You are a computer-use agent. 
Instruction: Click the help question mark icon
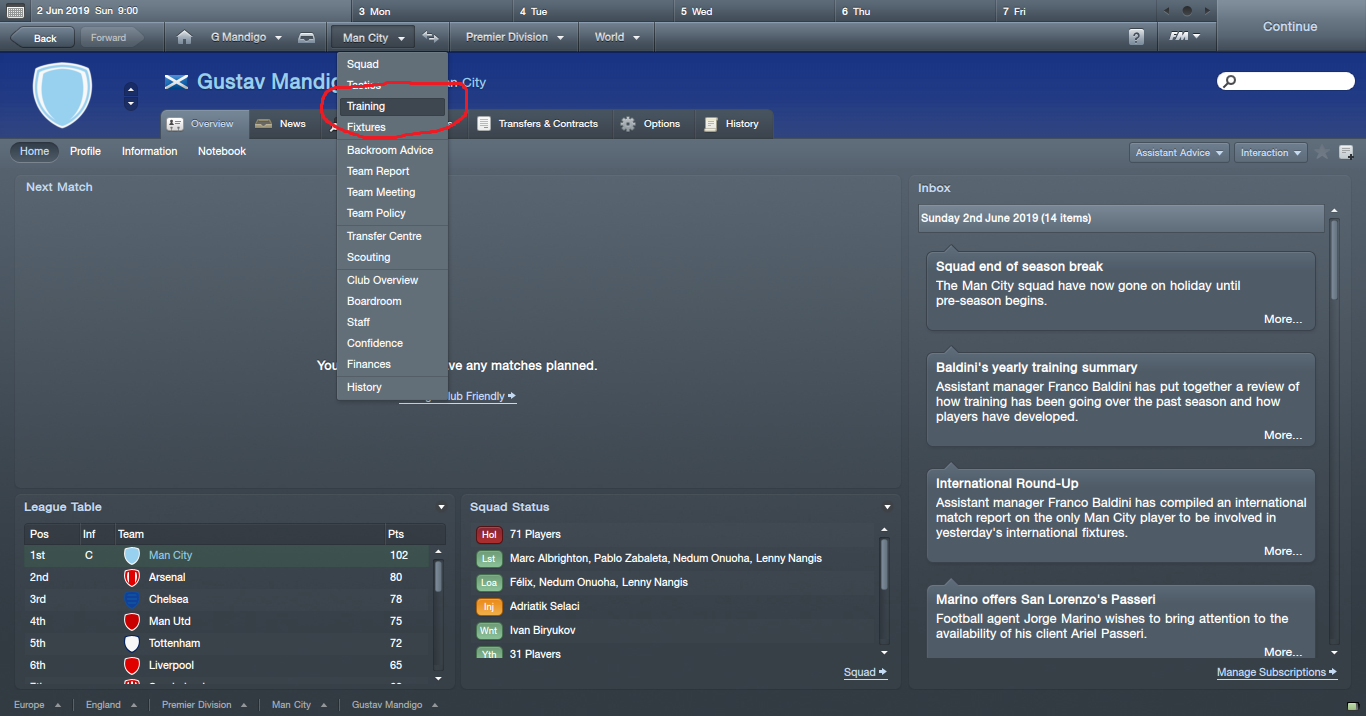click(1136, 37)
